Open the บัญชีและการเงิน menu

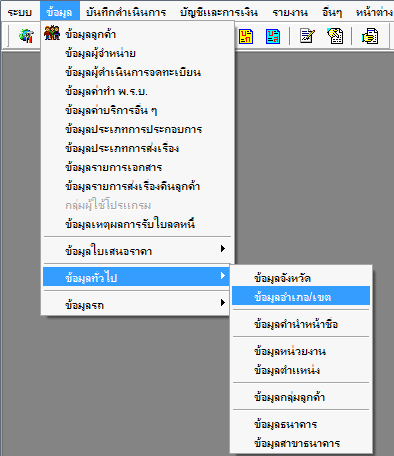[219, 12]
